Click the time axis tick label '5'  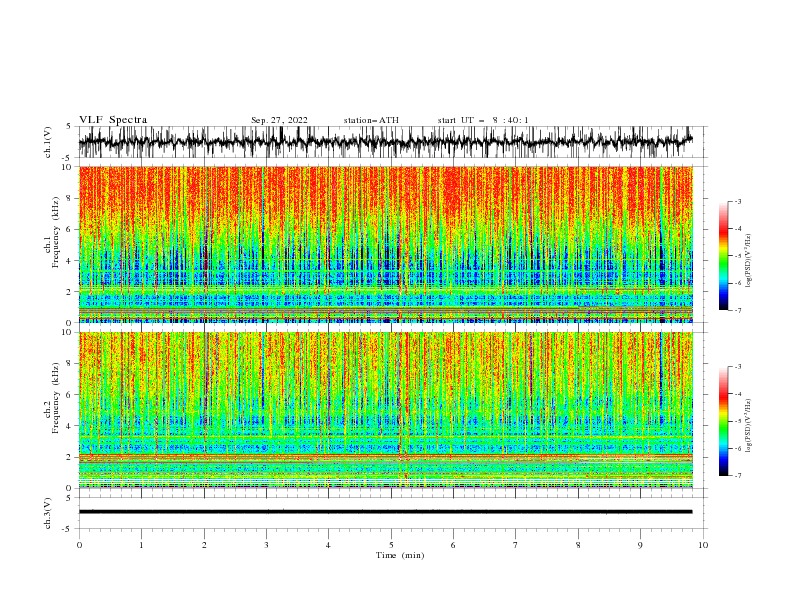(391, 545)
